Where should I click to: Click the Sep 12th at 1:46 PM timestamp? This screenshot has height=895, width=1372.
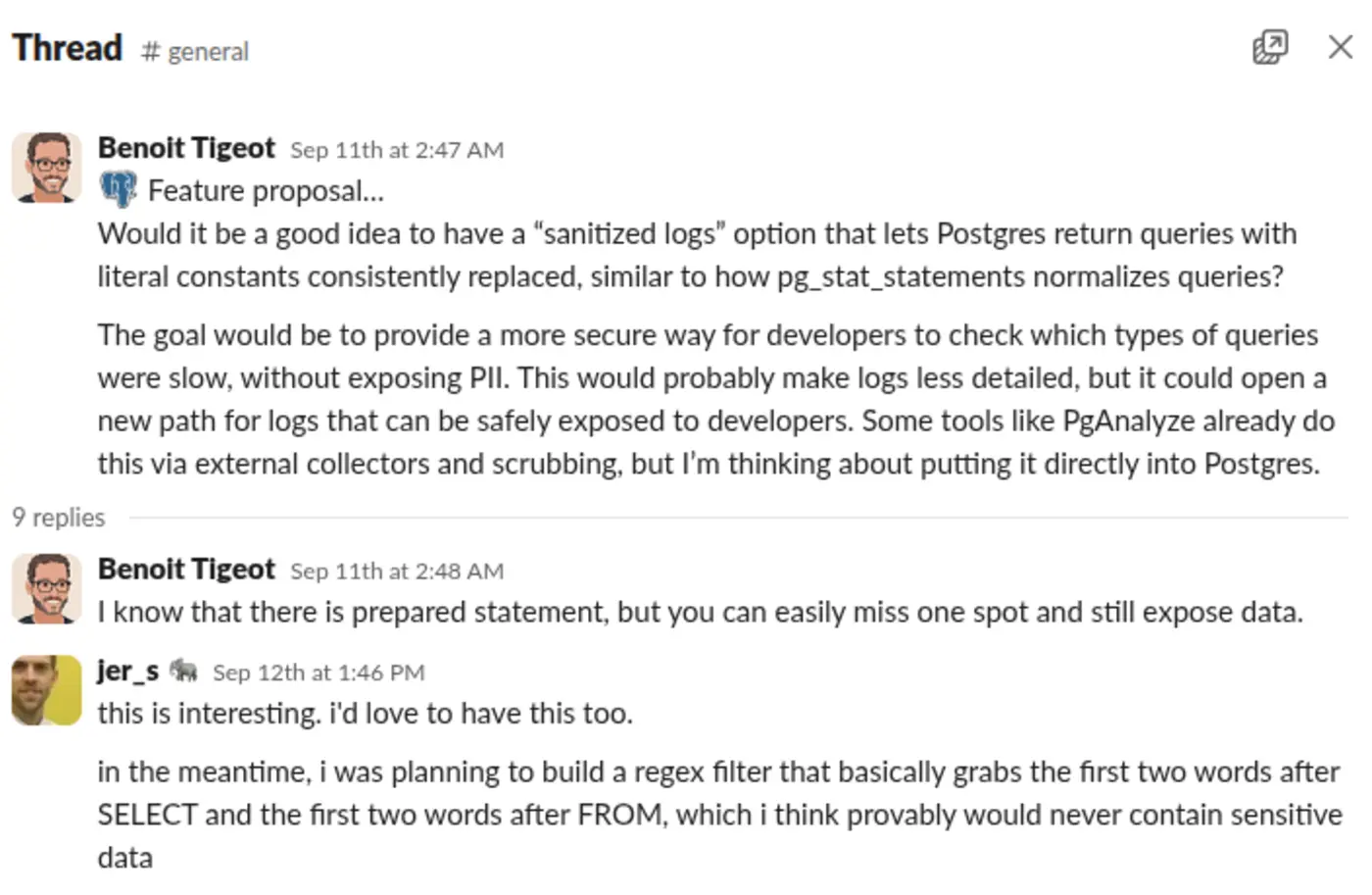(318, 672)
